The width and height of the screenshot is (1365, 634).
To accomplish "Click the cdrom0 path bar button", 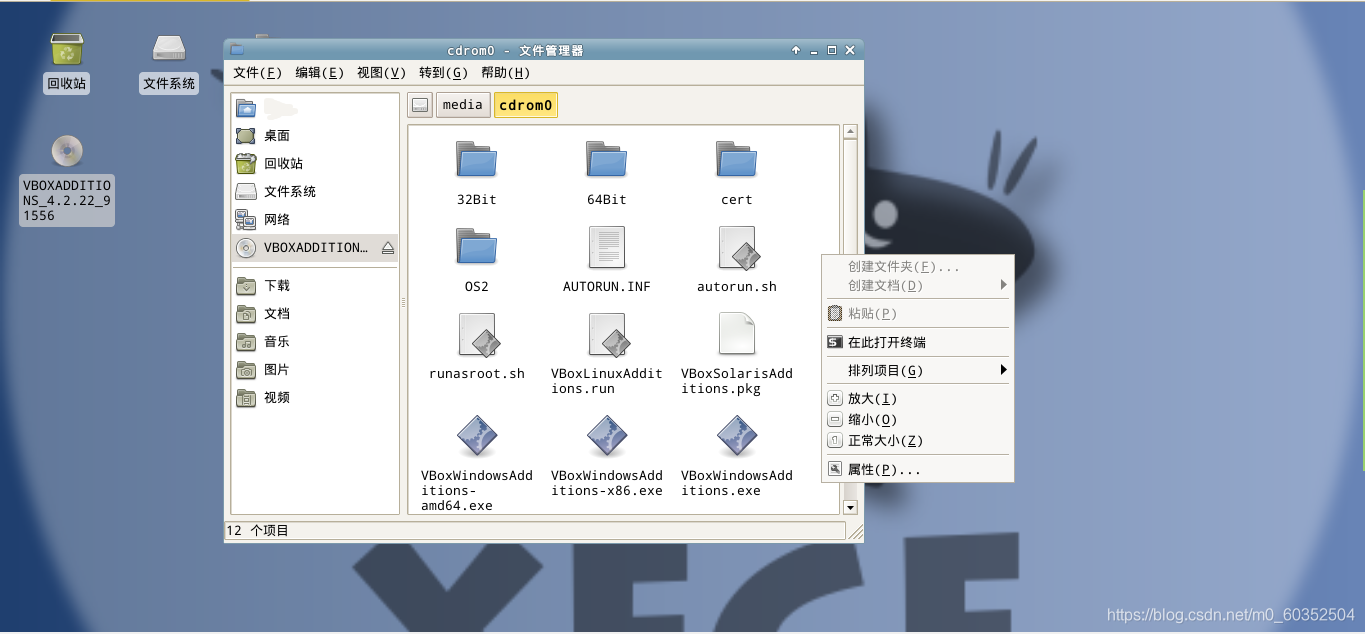I will point(526,105).
